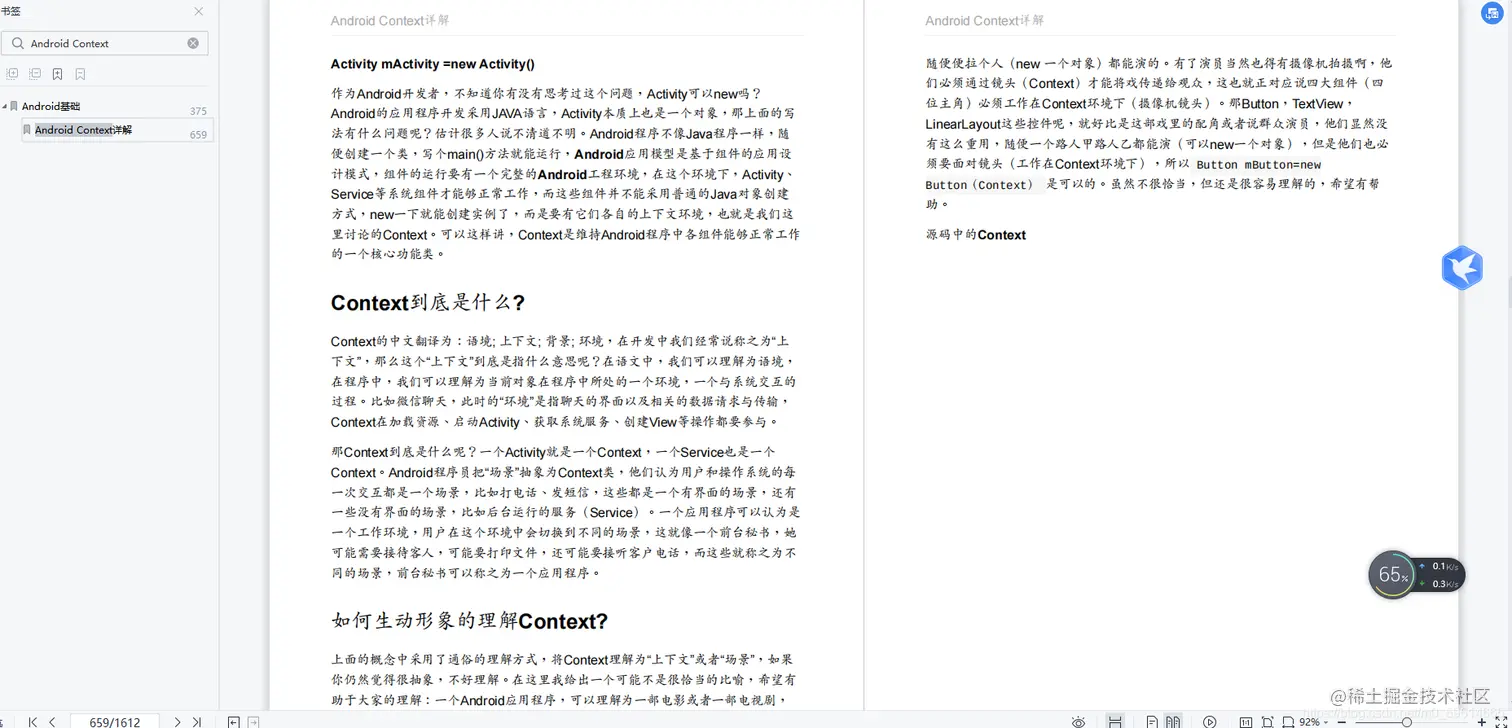Switch to single page view
Image resolution: width=1512 pixels, height=728 pixels.
pyautogui.click(x=1153, y=721)
